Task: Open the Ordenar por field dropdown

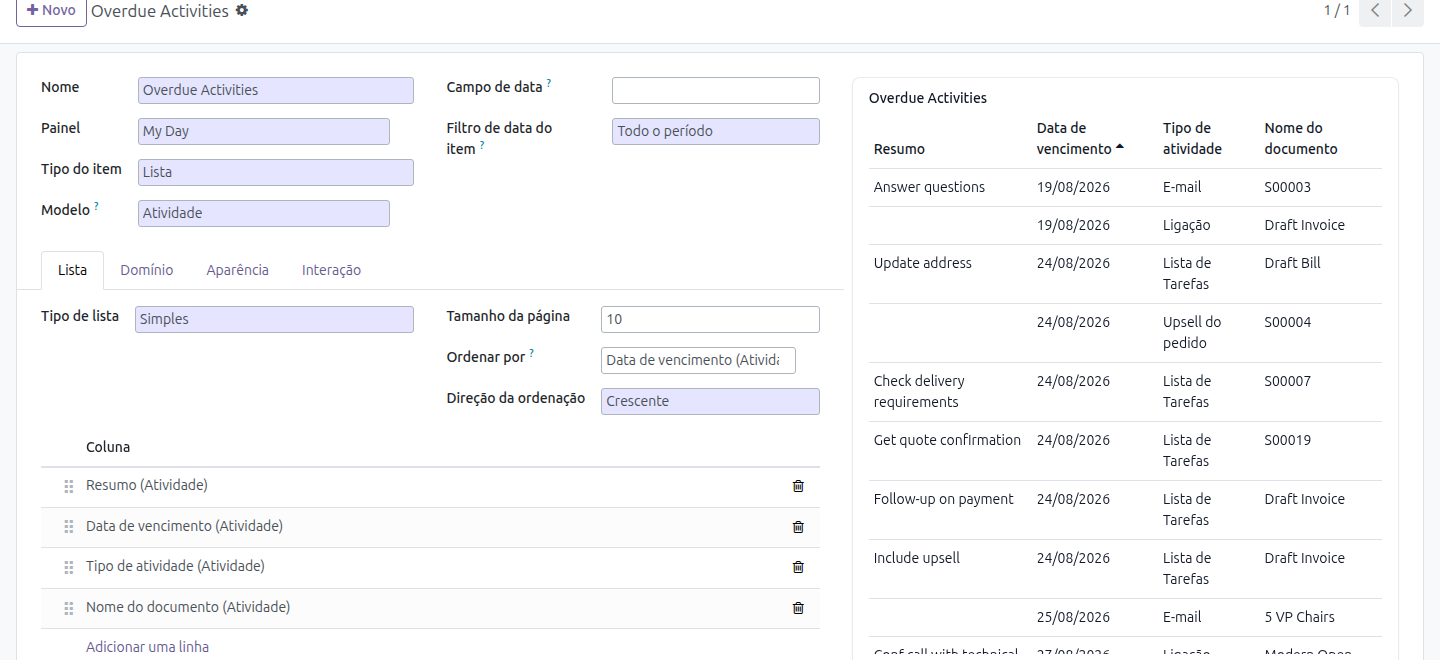Action: point(698,360)
